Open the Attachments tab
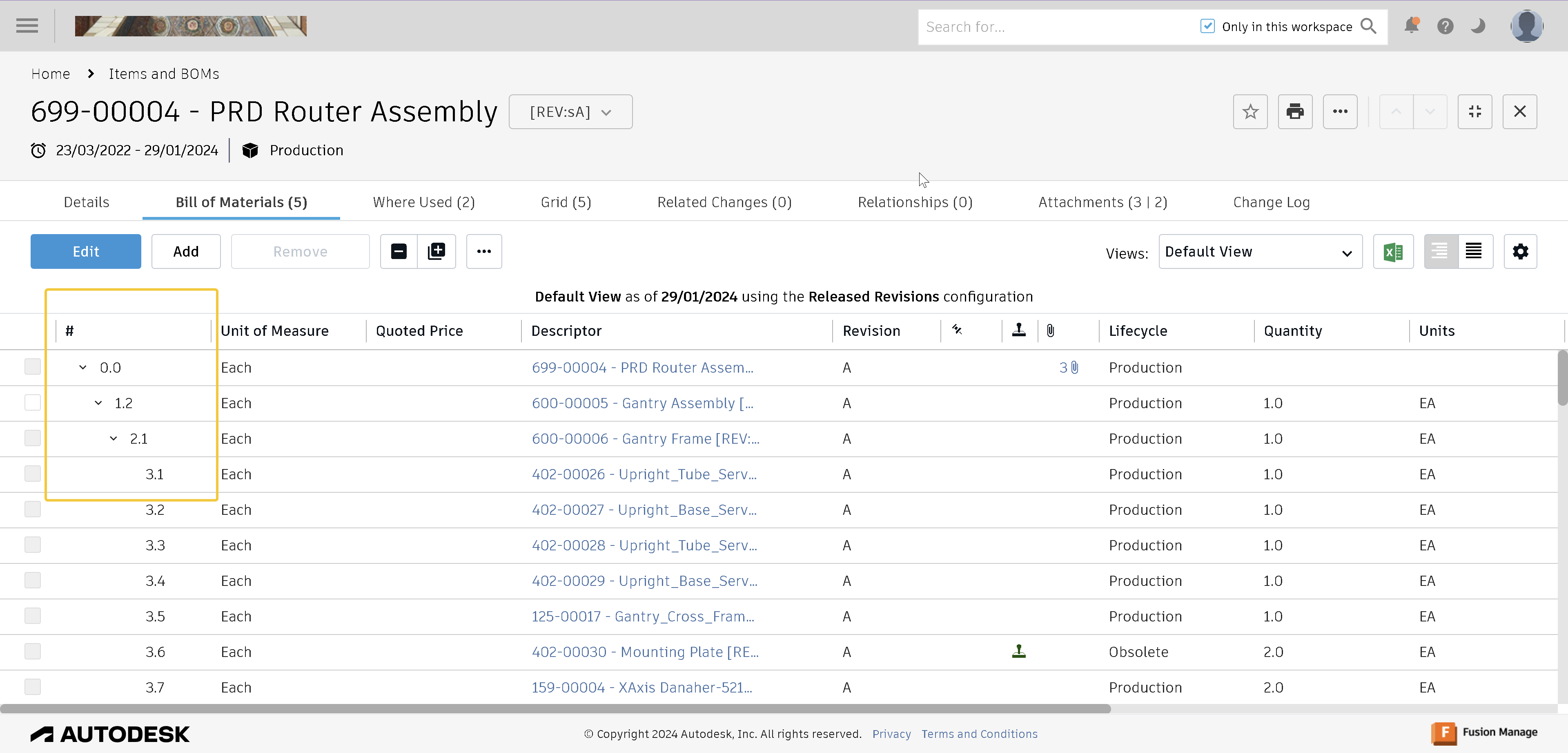The image size is (1568, 753). click(1102, 202)
